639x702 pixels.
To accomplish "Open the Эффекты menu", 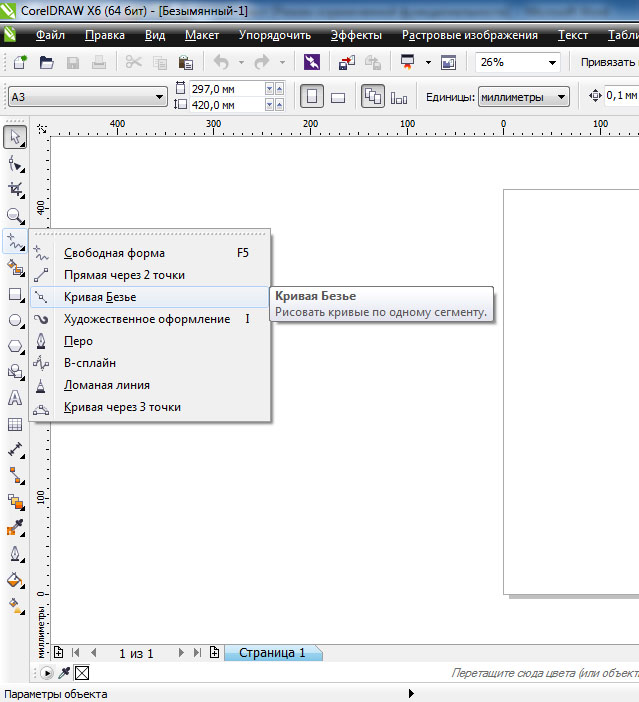I will coord(356,35).
